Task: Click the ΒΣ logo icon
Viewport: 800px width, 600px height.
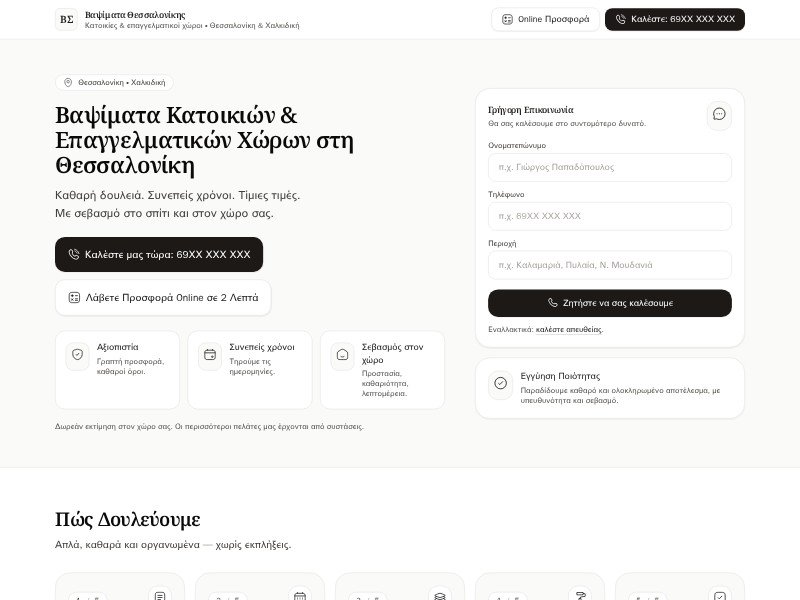Action: 66,19
